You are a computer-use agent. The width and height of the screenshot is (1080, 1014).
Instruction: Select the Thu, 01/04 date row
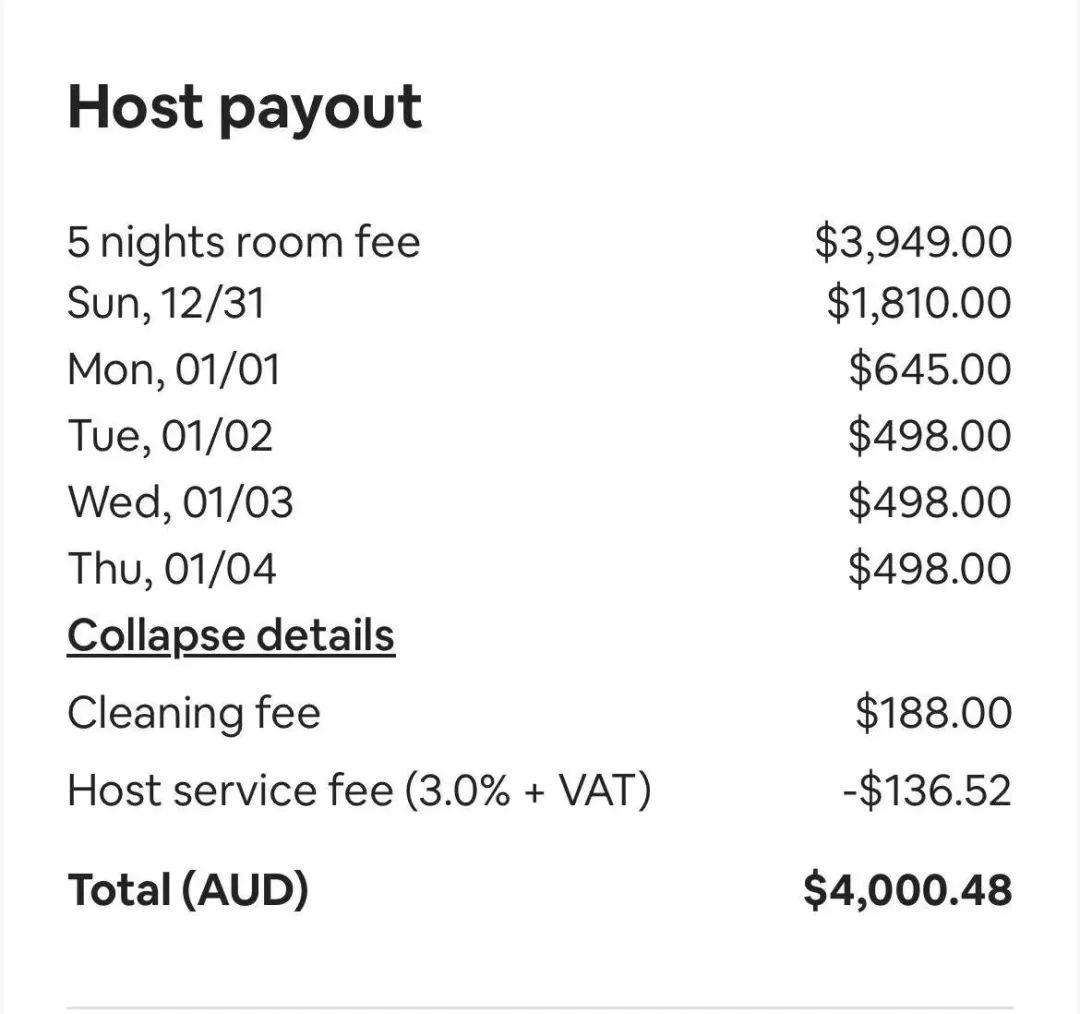[x=172, y=569]
